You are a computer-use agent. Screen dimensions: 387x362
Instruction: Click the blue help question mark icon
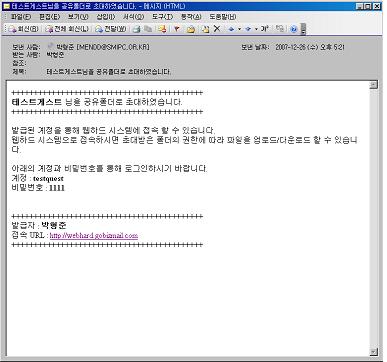click(x=294, y=29)
